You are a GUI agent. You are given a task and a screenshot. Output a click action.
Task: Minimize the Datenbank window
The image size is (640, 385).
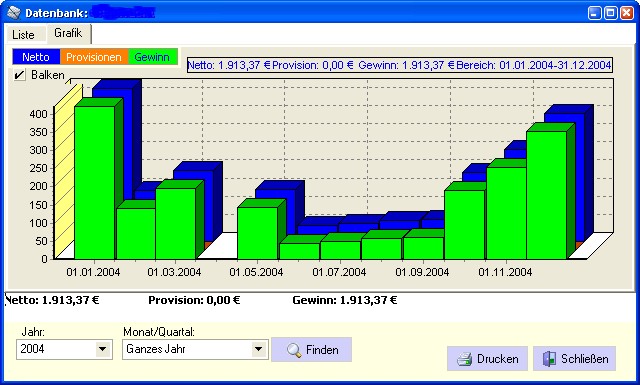[x=595, y=13]
